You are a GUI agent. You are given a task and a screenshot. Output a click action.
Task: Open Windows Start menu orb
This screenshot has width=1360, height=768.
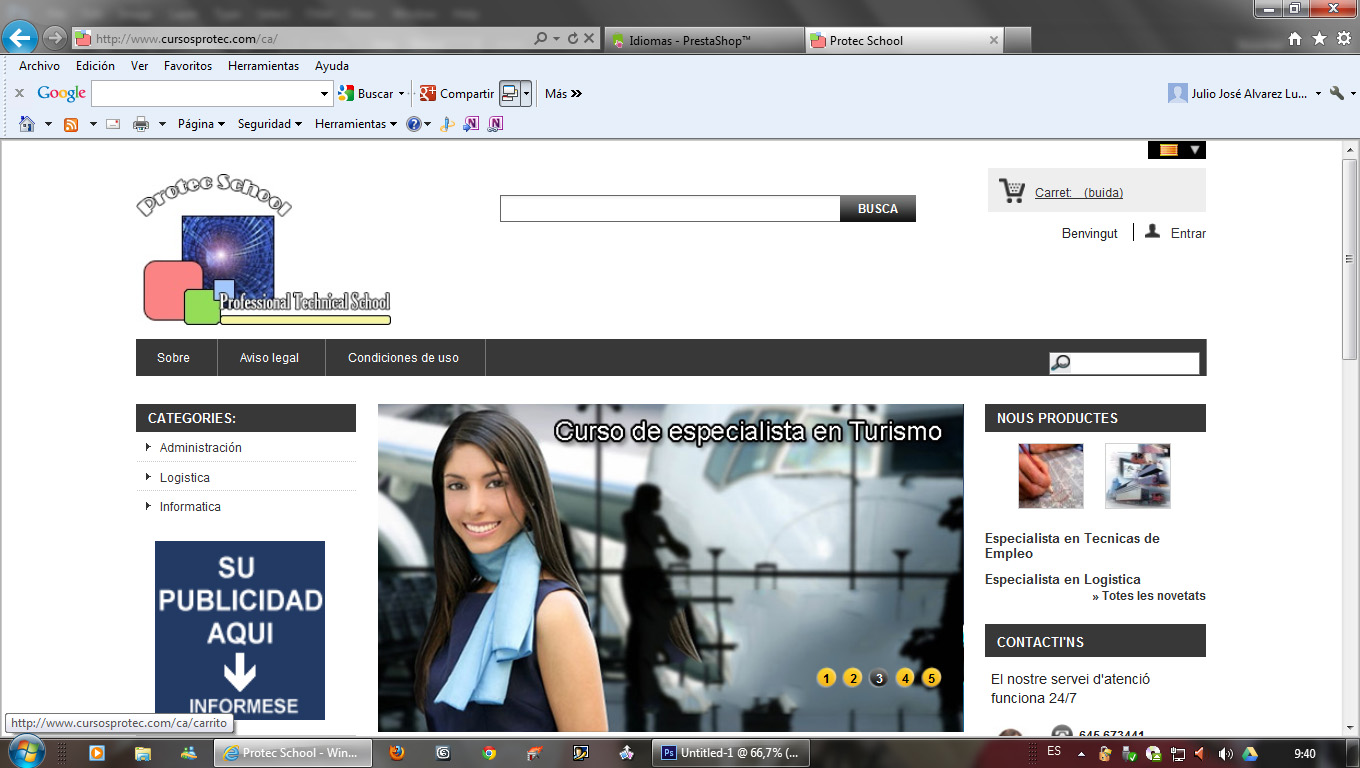click(26, 752)
